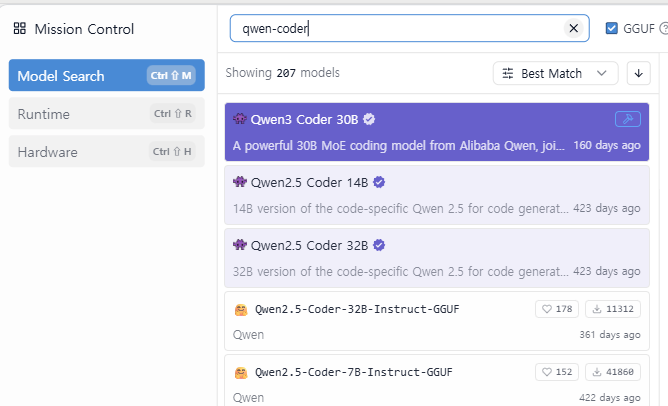Click the '160 days ago' timestamp

(x=607, y=145)
